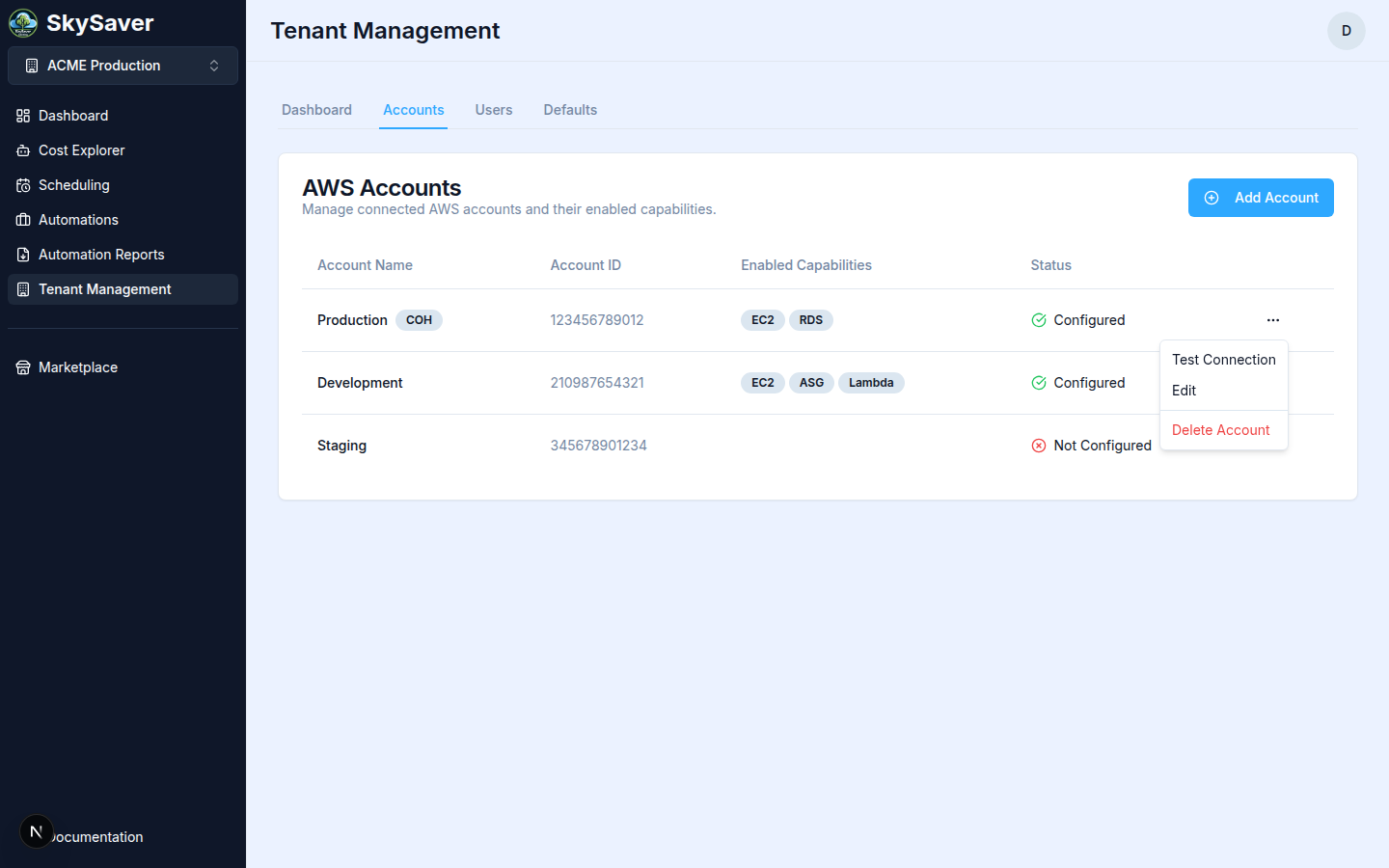Click the Automations sidebar icon
The image size is (1389, 868).
pos(23,220)
